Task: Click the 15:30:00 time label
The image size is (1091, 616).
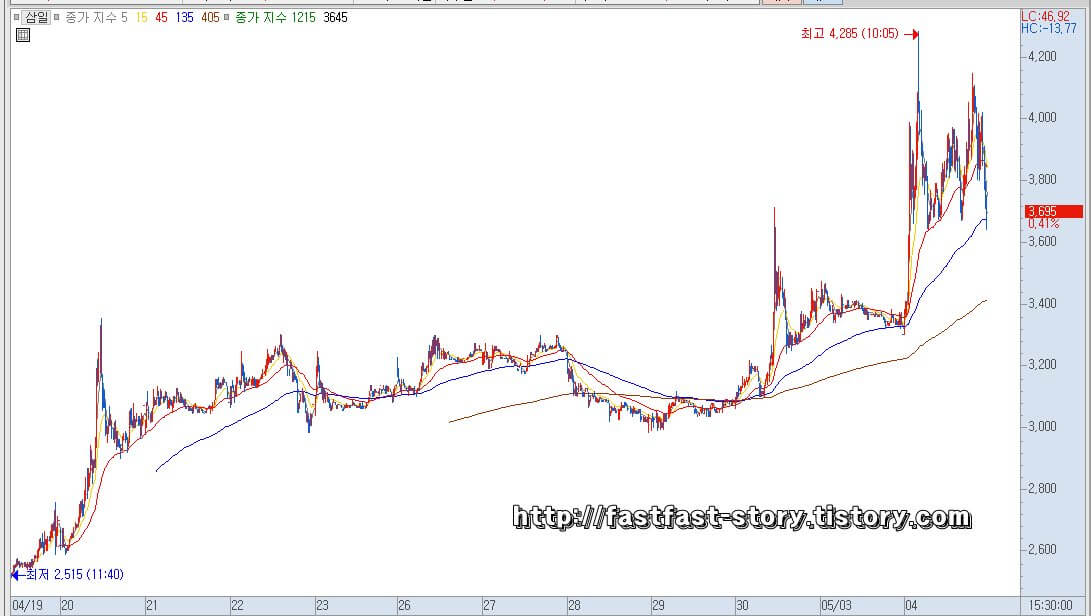Action: point(1049,606)
